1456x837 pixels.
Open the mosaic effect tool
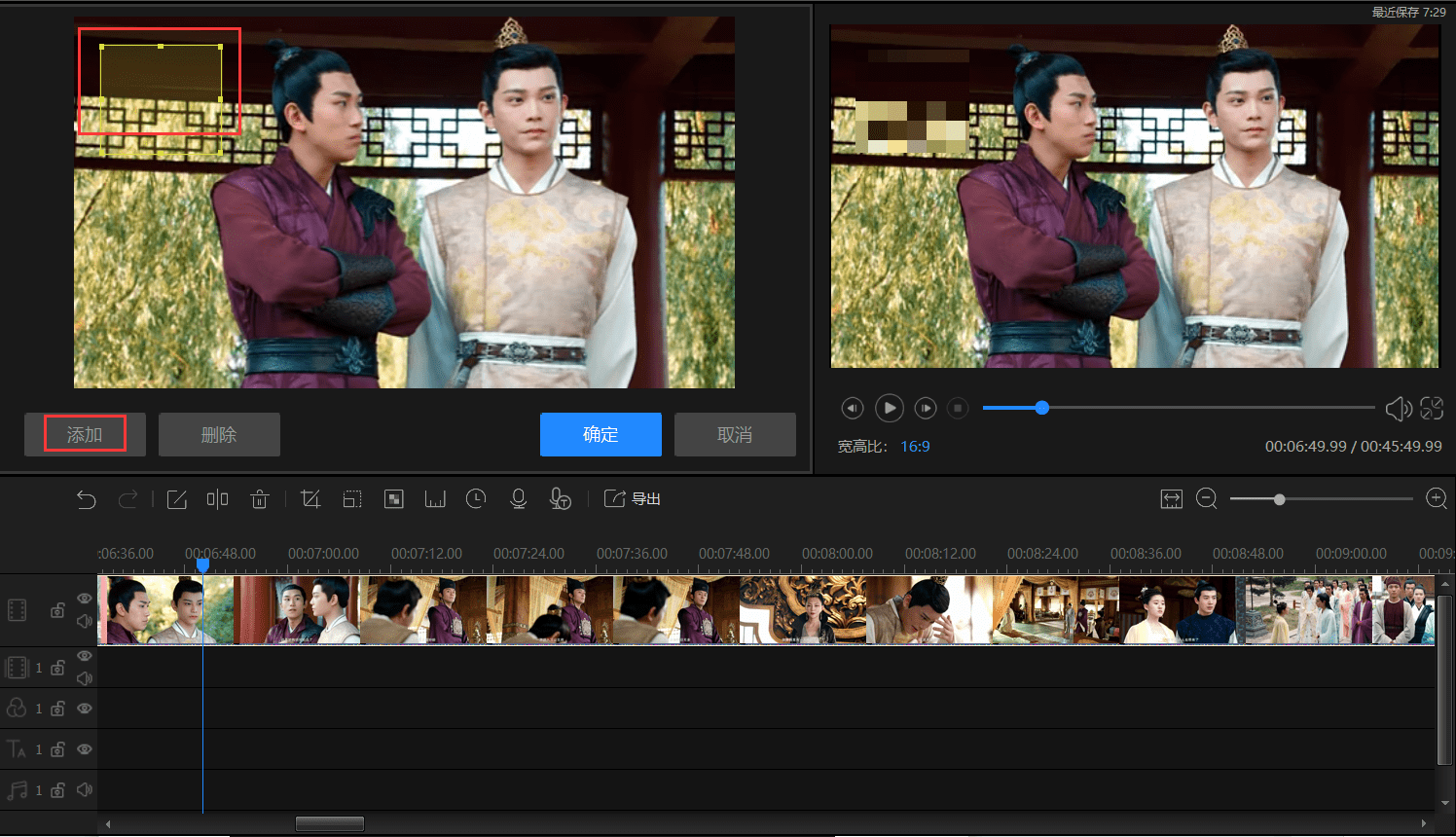pos(393,499)
